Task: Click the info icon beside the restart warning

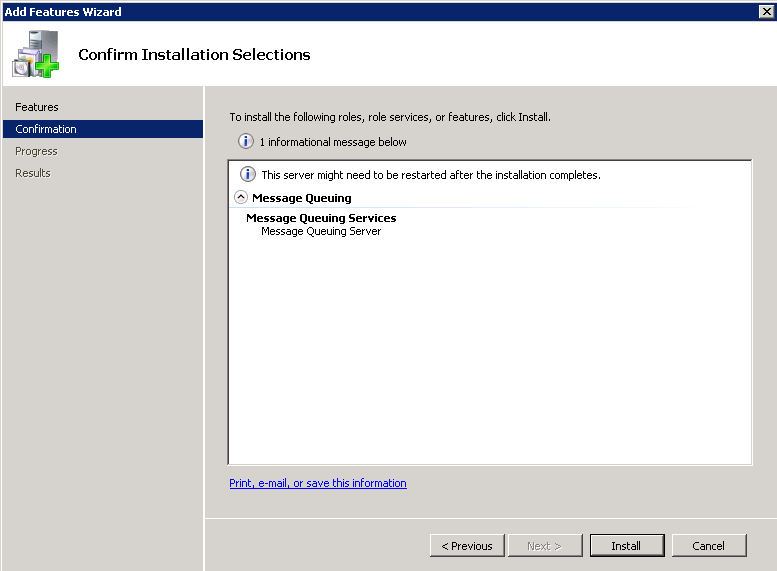Action: point(248,175)
